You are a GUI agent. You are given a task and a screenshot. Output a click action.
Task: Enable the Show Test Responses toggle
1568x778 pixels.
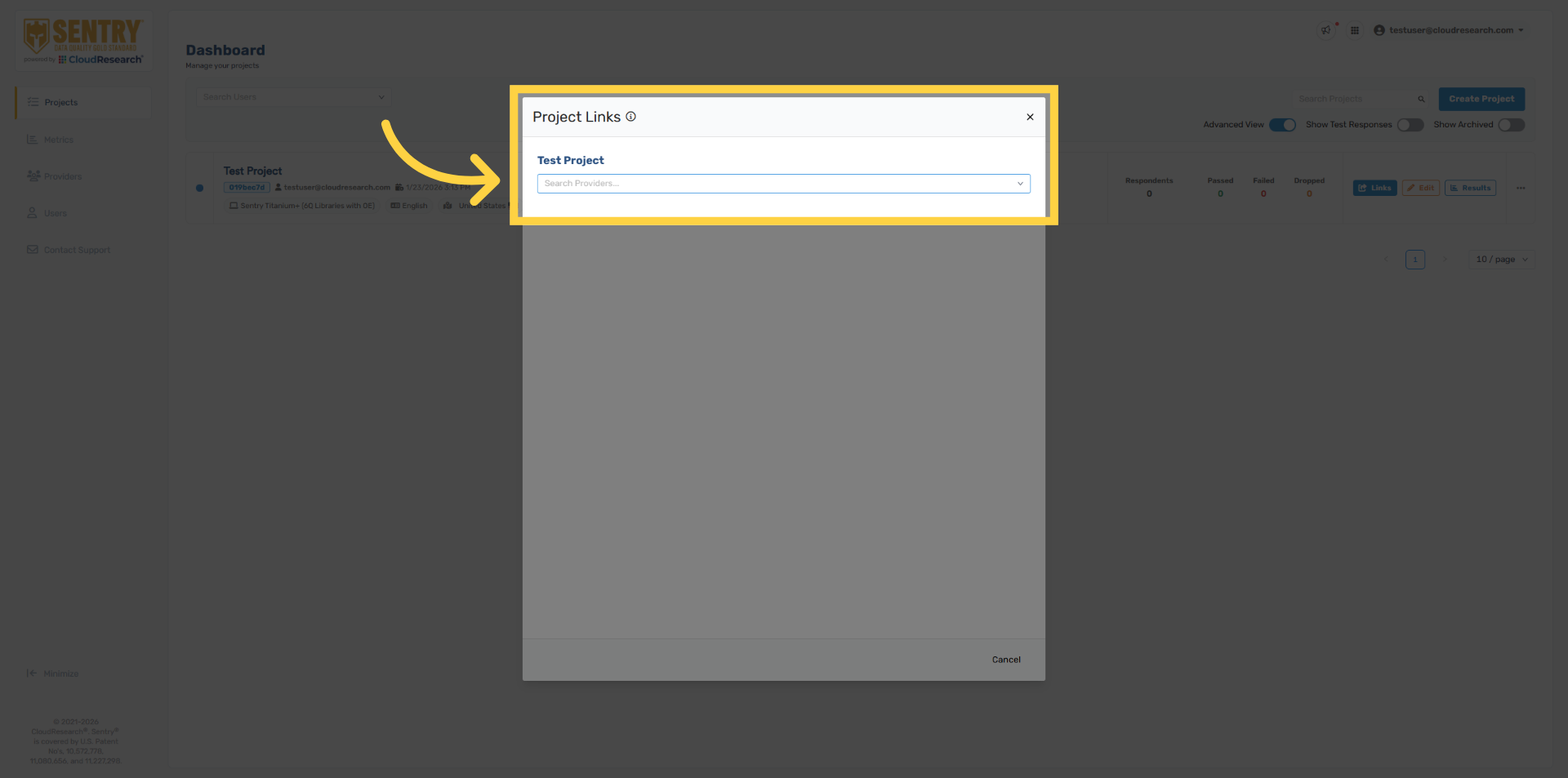(1410, 125)
